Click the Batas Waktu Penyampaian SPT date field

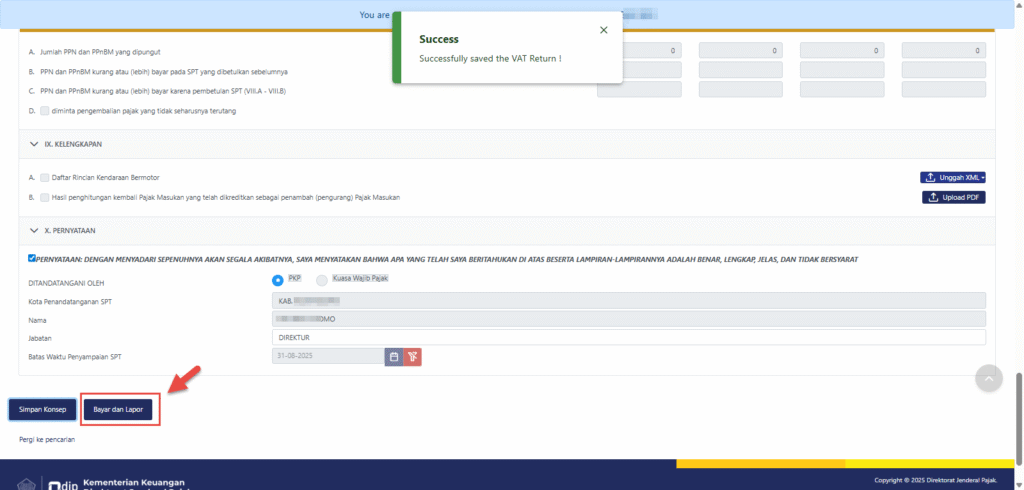tap(327, 356)
